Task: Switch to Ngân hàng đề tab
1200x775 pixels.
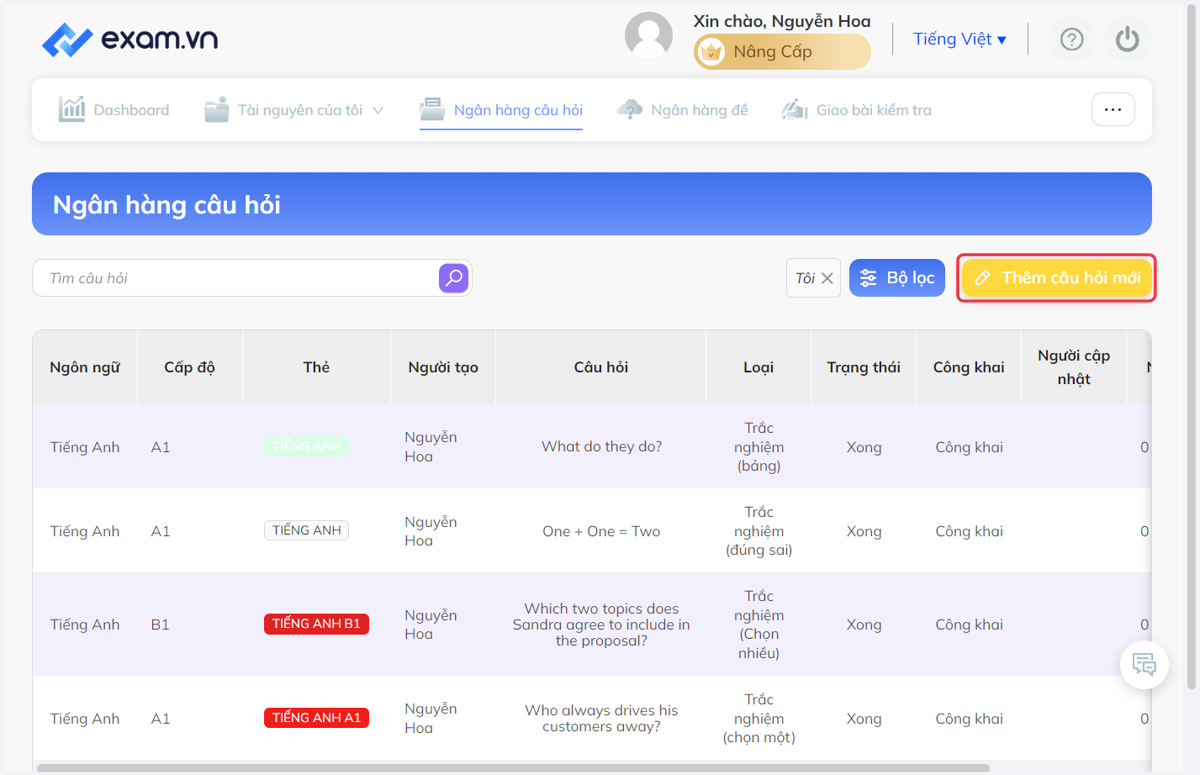Action: point(683,110)
